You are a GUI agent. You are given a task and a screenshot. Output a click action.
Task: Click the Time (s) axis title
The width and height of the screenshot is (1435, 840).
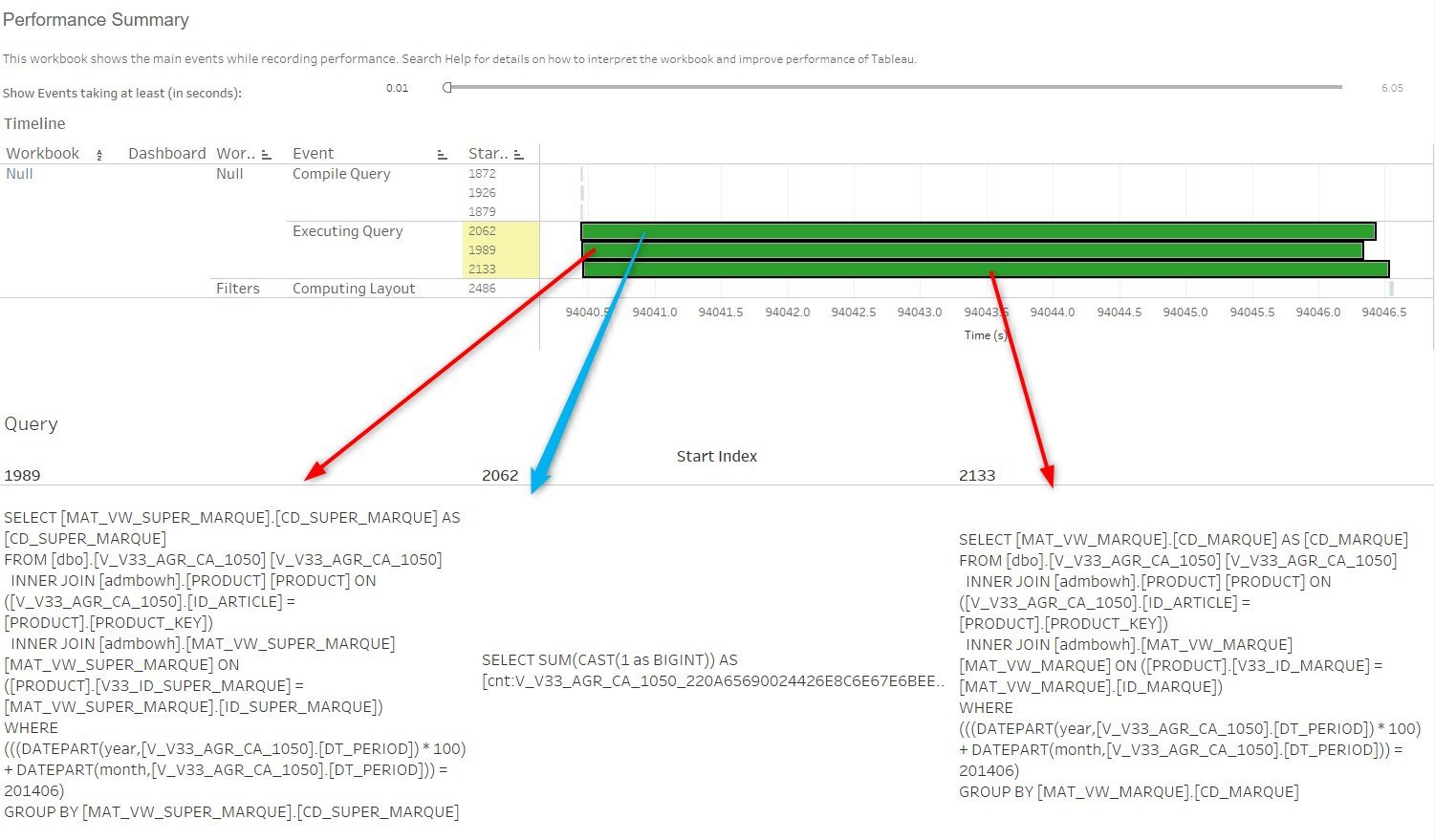[x=986, y=335]
